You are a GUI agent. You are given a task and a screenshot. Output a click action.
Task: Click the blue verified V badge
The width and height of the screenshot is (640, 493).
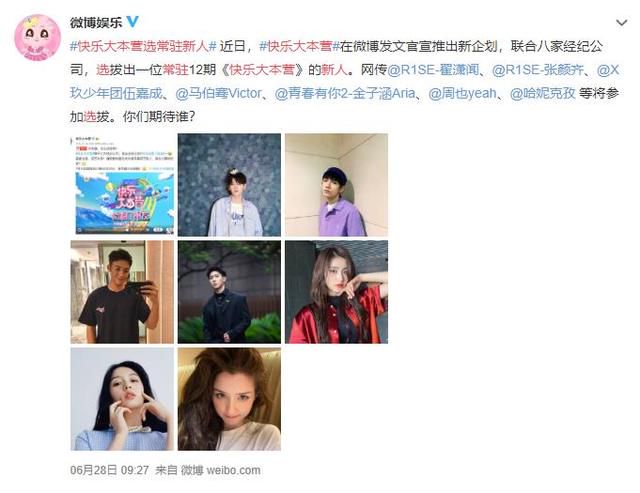133,21
